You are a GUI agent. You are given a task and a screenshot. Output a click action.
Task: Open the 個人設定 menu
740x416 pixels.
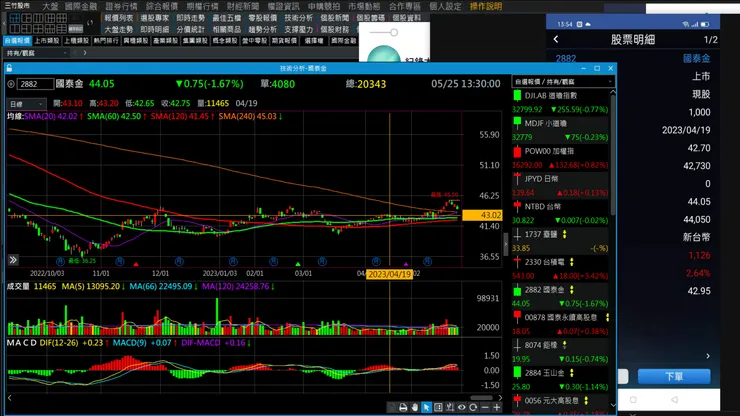click(x=445, y=6)
